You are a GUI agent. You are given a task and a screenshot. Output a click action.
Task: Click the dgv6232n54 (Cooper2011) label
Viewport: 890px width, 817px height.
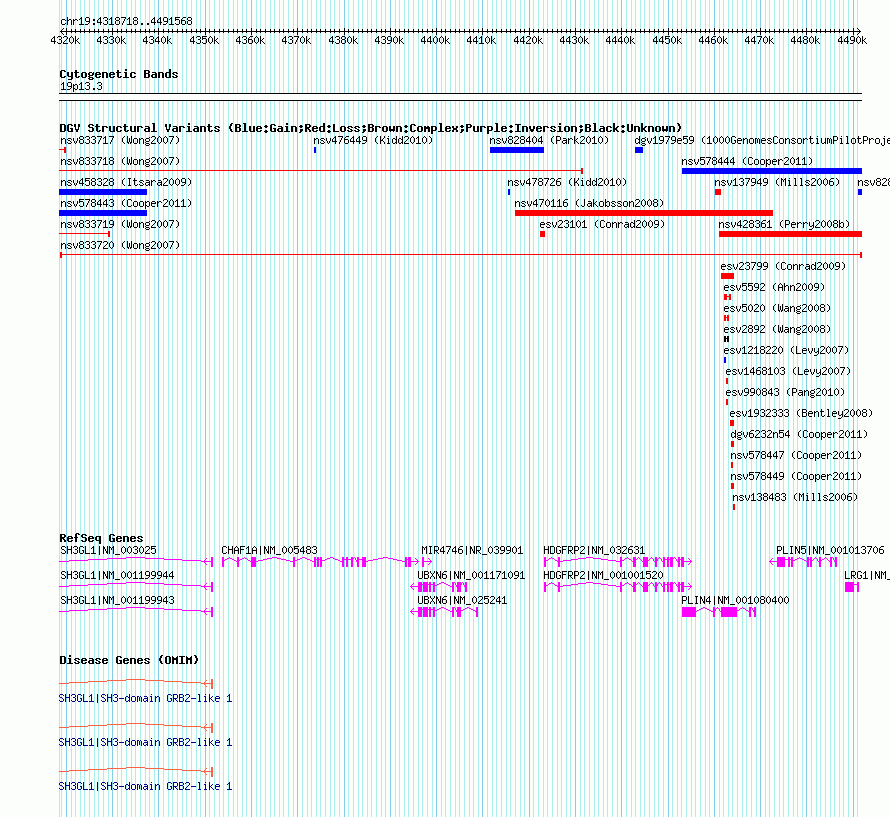pyautogui.click(x=799, y=434)
